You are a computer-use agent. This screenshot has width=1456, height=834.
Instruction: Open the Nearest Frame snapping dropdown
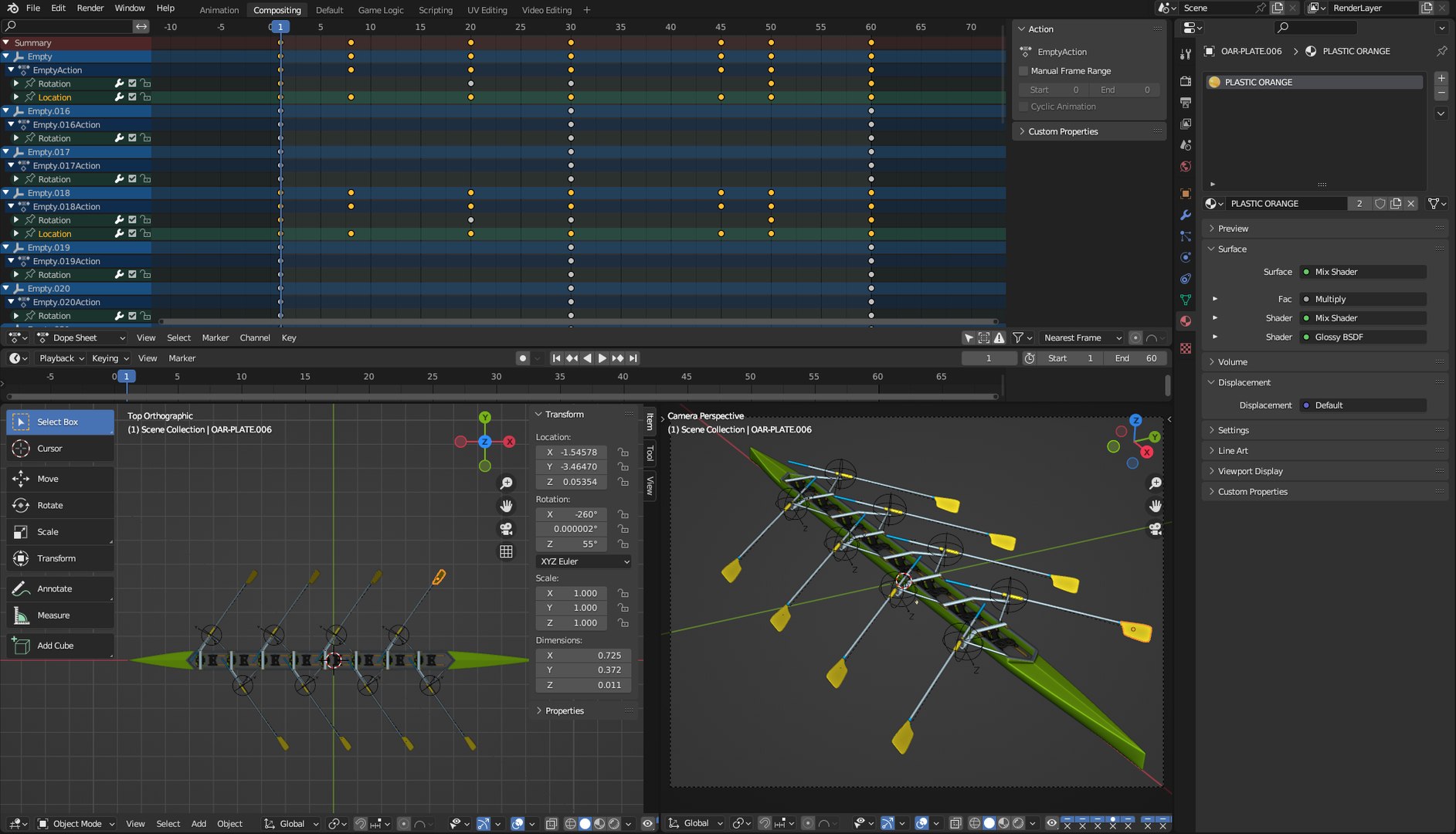(x=1082, y=338)
